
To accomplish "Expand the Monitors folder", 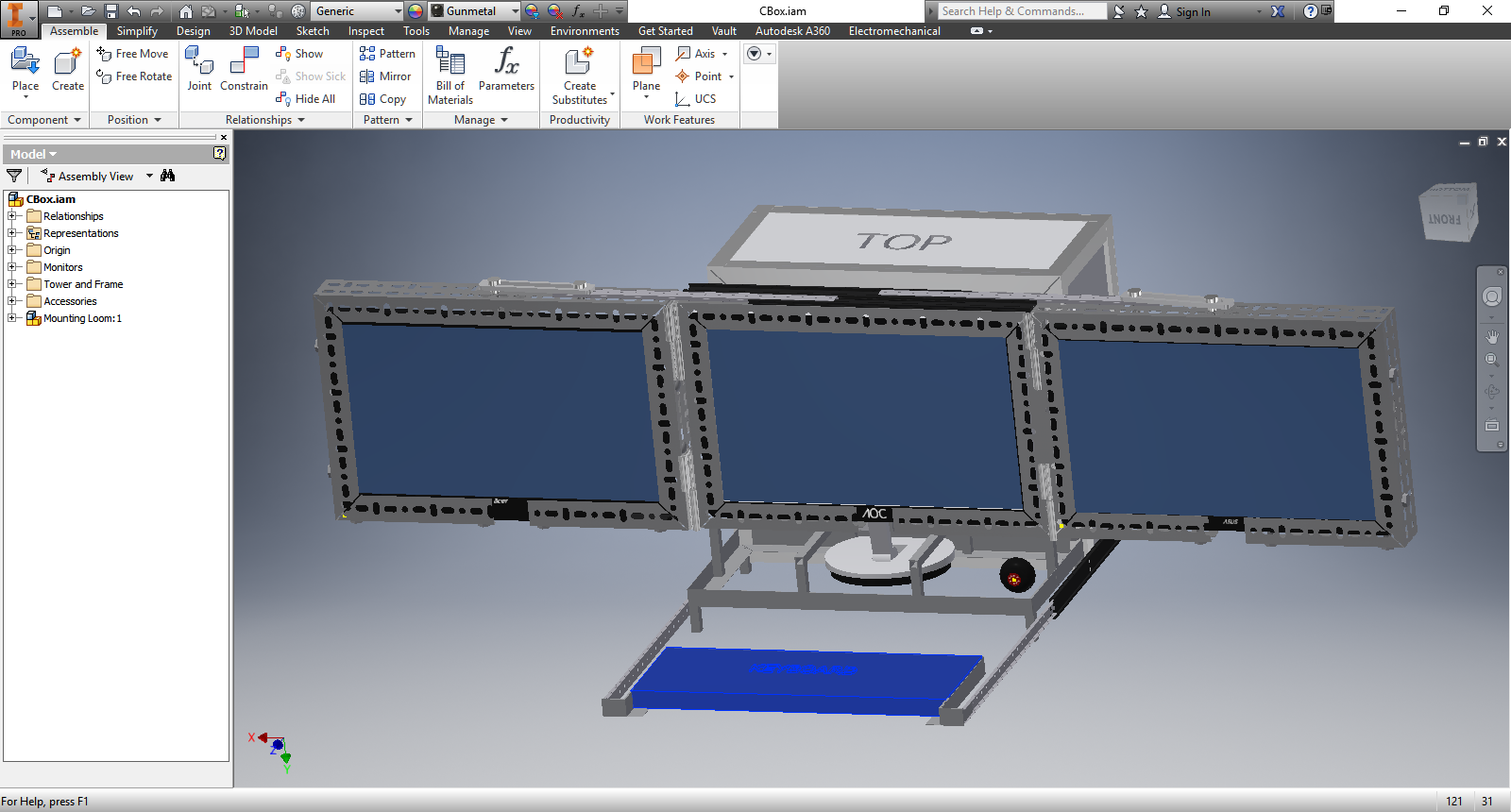I will coord(12,267).
